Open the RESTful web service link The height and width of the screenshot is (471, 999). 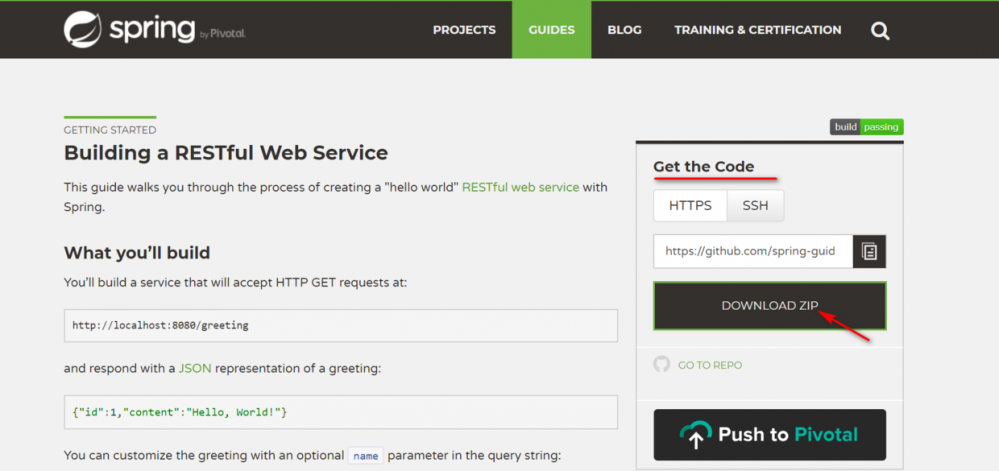(x=521, y=187)
